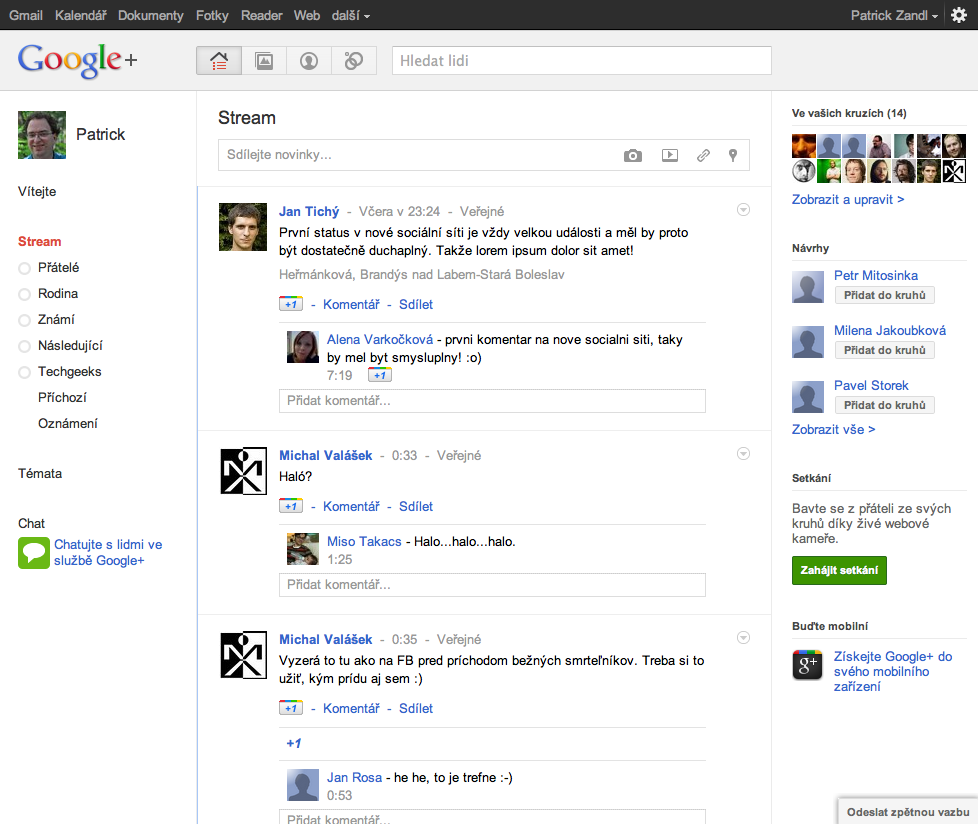Click the Hledat lidi search field

pyautogui.click(x=582, y=61)
